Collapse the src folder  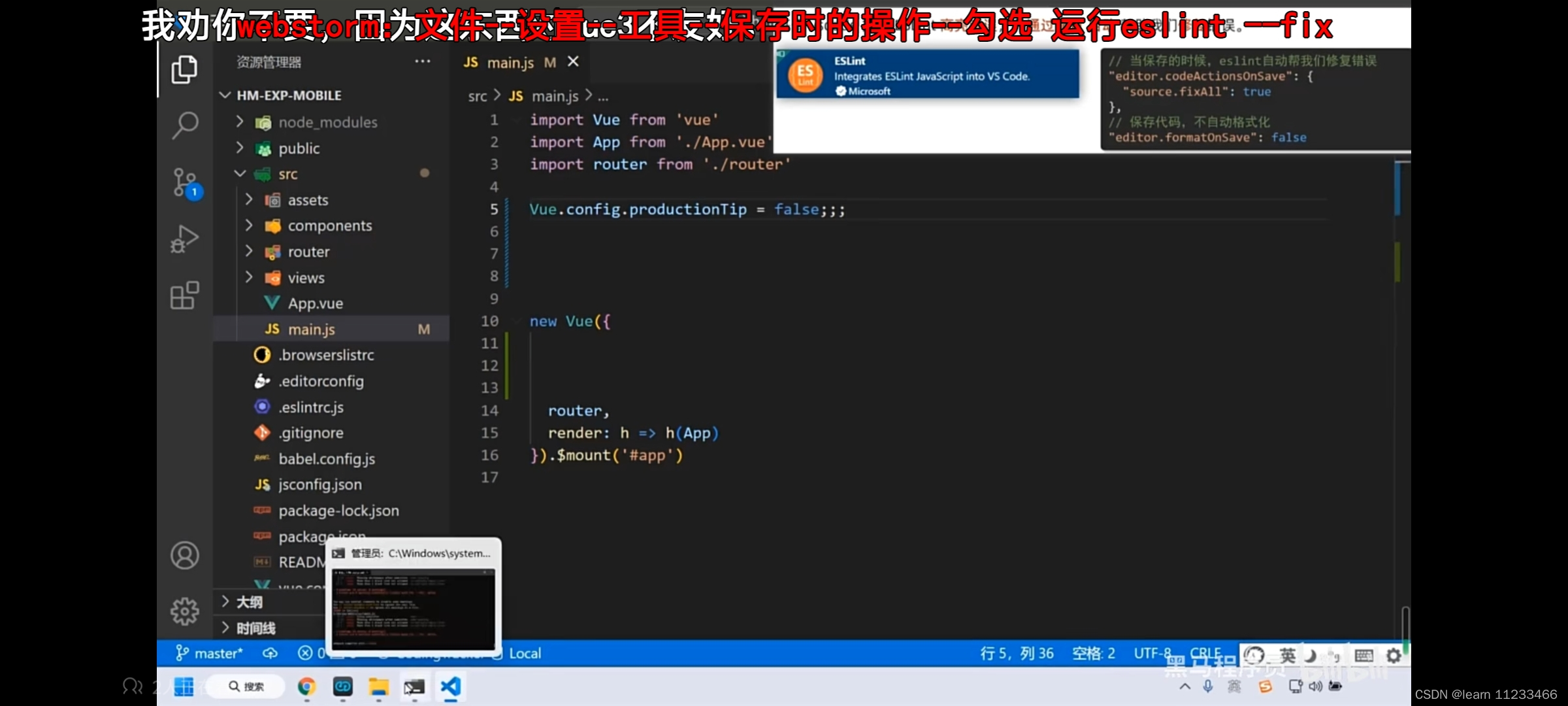coord(240,174)
